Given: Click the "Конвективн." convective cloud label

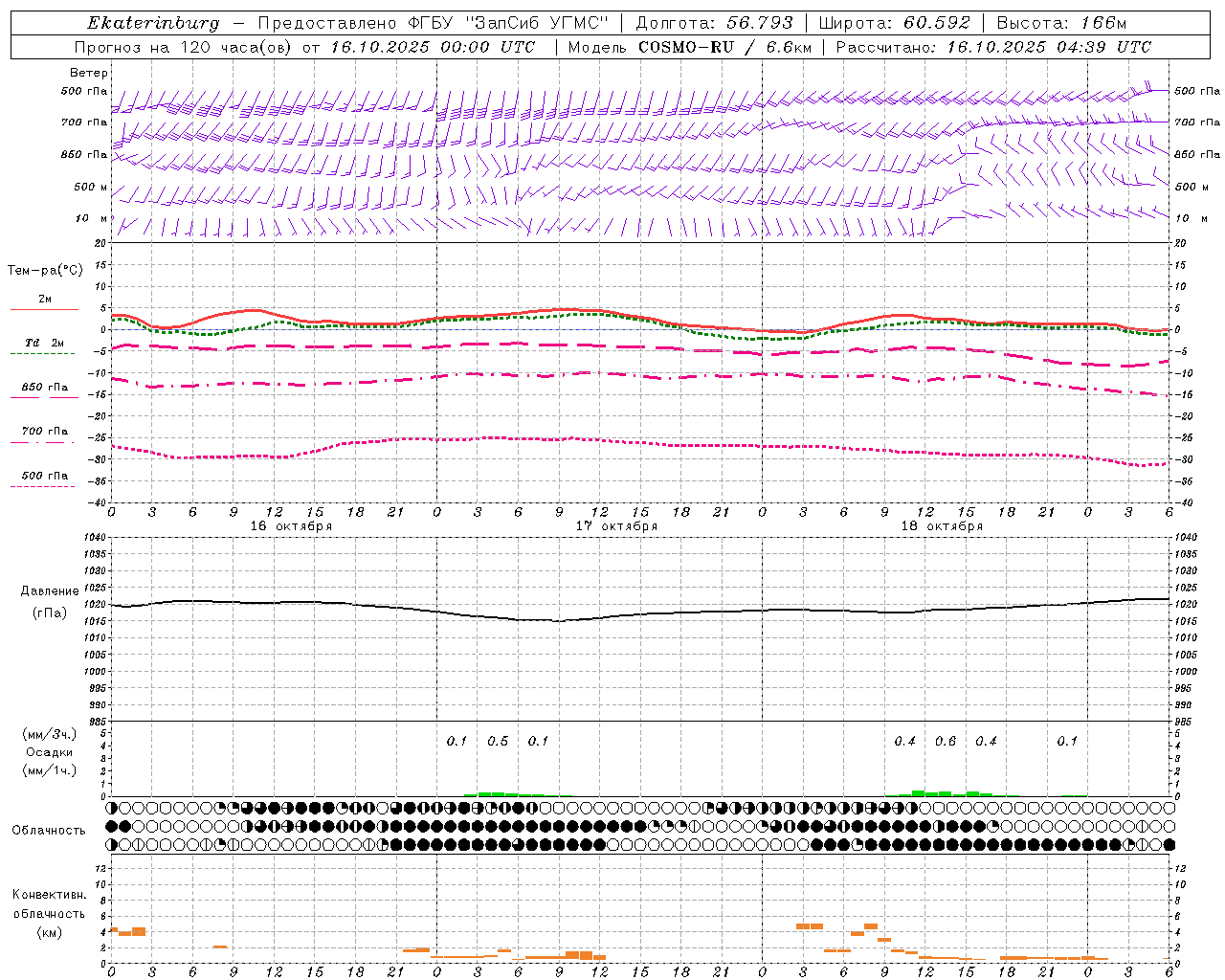Looking at the screenshot, I should [x=49, y=895].
